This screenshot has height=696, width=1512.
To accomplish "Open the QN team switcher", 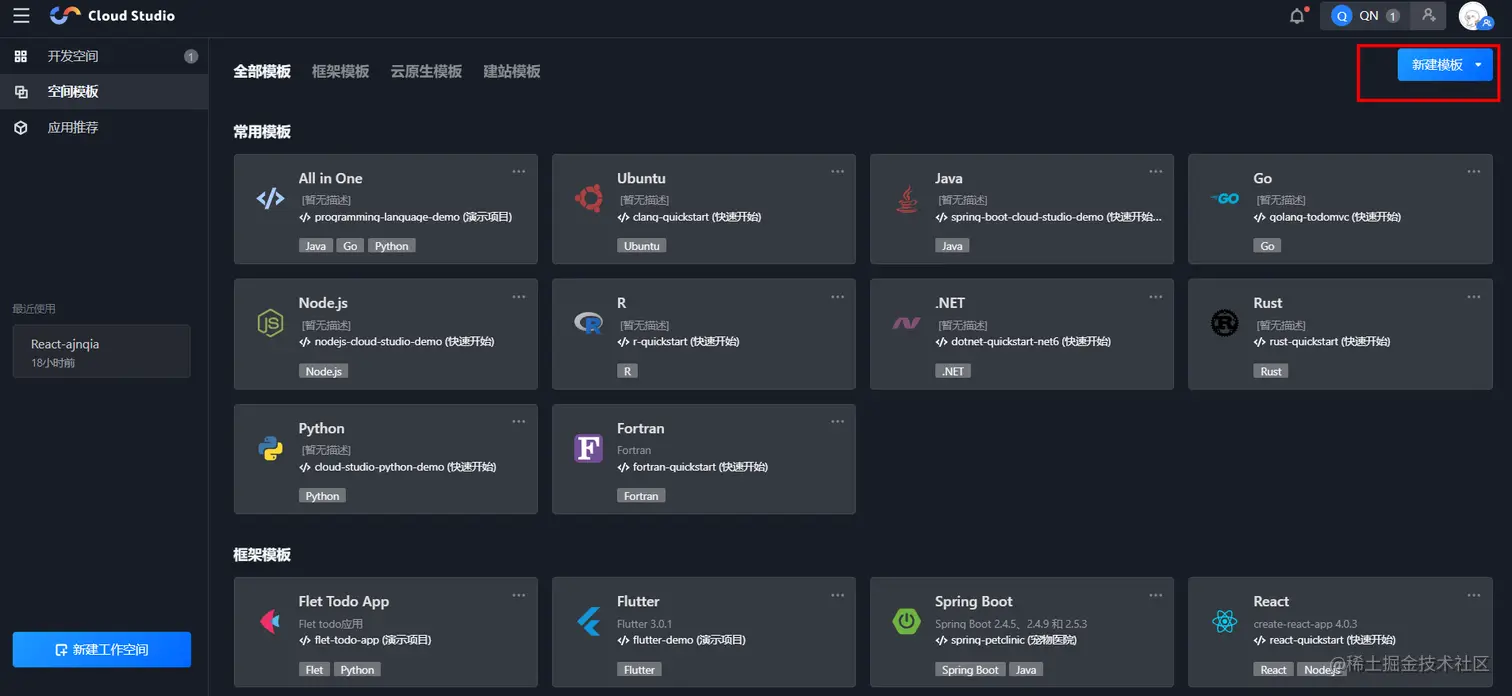I will 1365,16.
